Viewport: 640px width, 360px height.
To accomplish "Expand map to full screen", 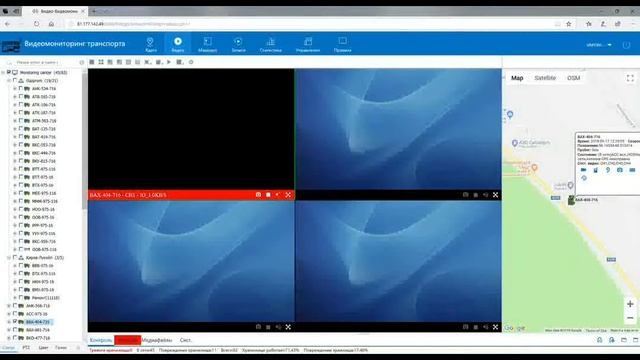I will coord(630,78).
